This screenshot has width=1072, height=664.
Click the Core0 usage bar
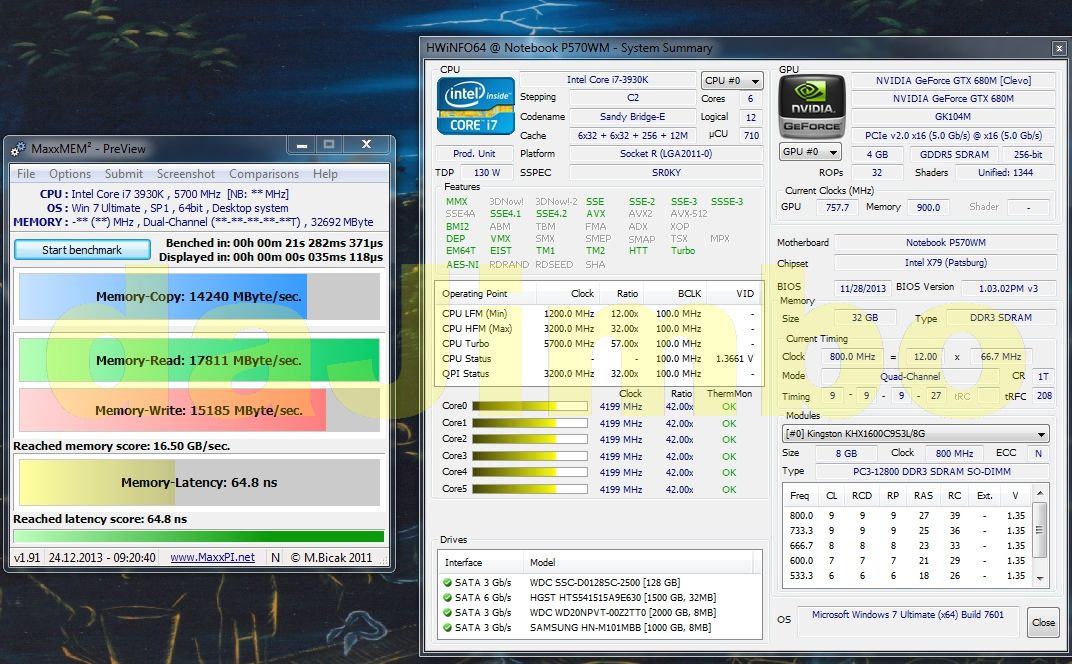point(530,406)
